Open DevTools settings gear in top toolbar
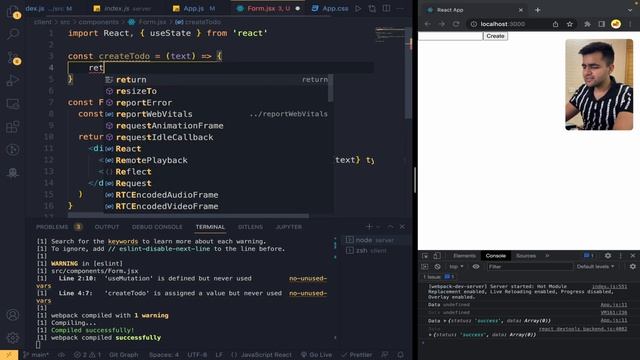The height and width of the screenshot is (360, 640). [x=608, y=256]
